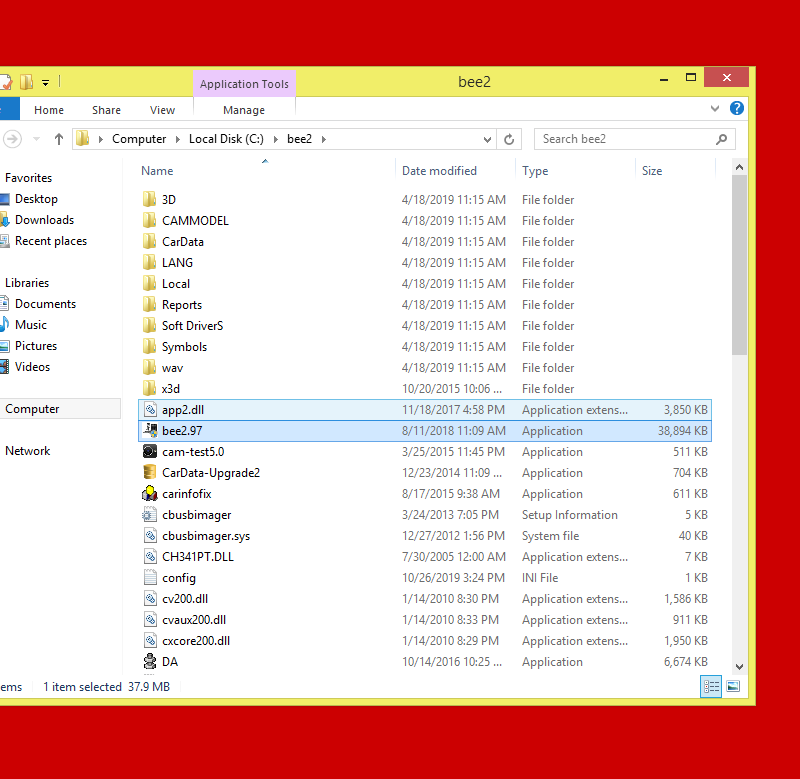Open the Help question mark icon

(737, 109)
